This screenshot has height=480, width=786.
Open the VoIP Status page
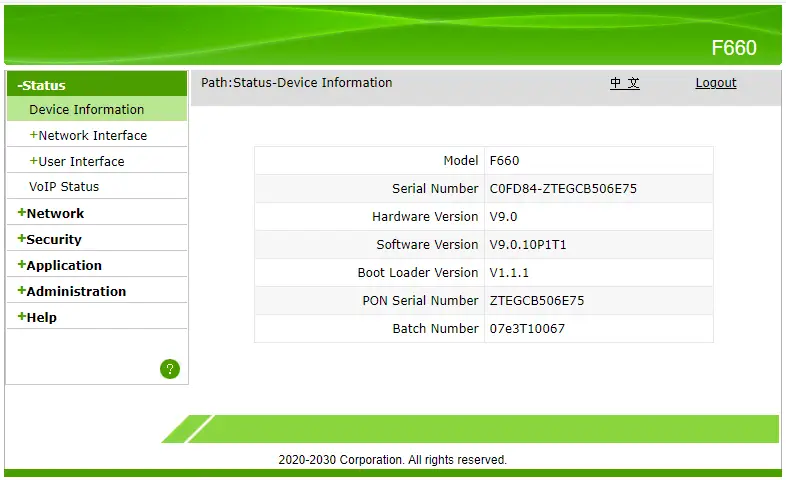click(64, 187)
